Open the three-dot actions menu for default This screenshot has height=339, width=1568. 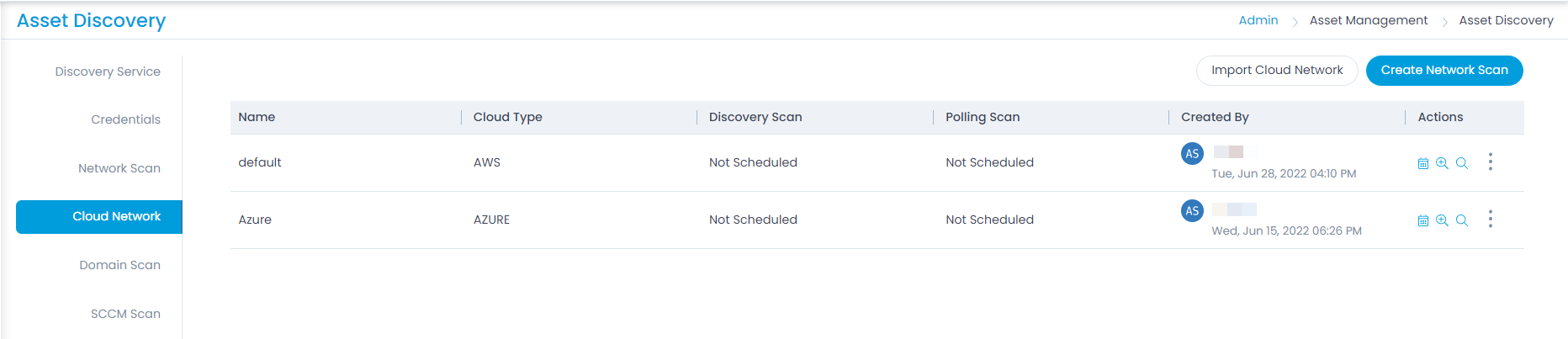[x=1491, y=162]
